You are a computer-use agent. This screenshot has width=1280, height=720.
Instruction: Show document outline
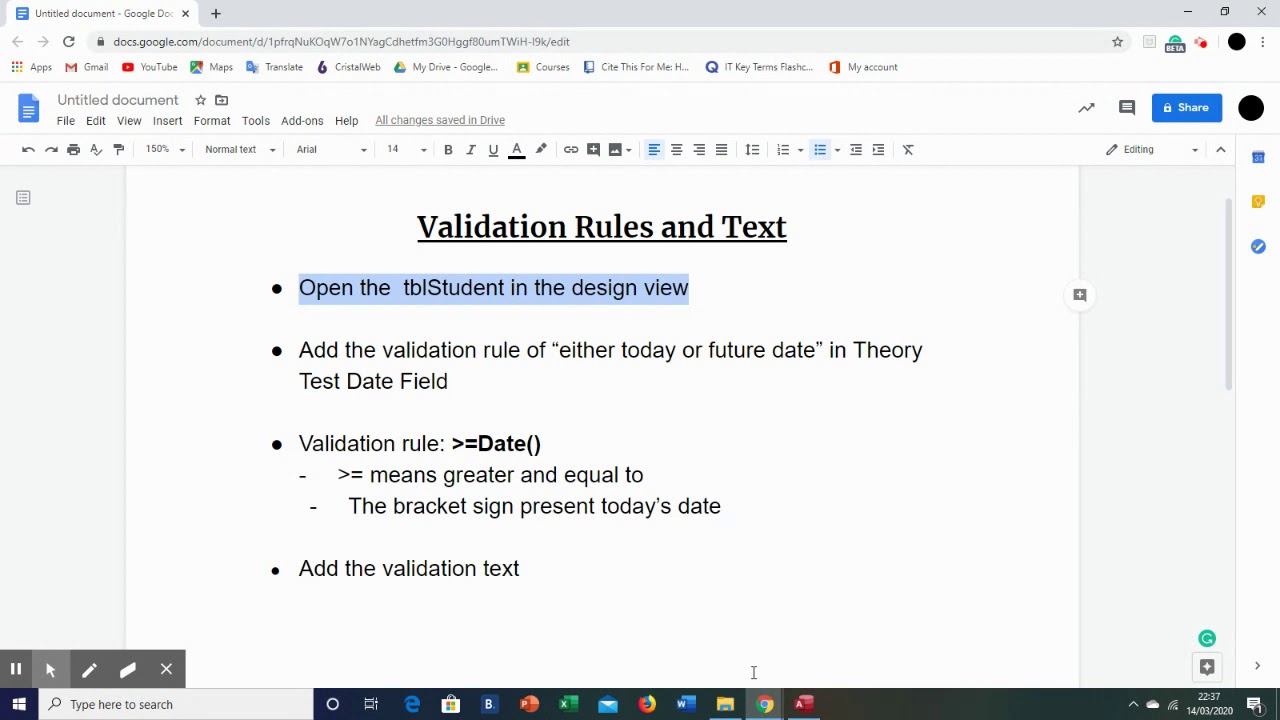[x=23, y=198]
